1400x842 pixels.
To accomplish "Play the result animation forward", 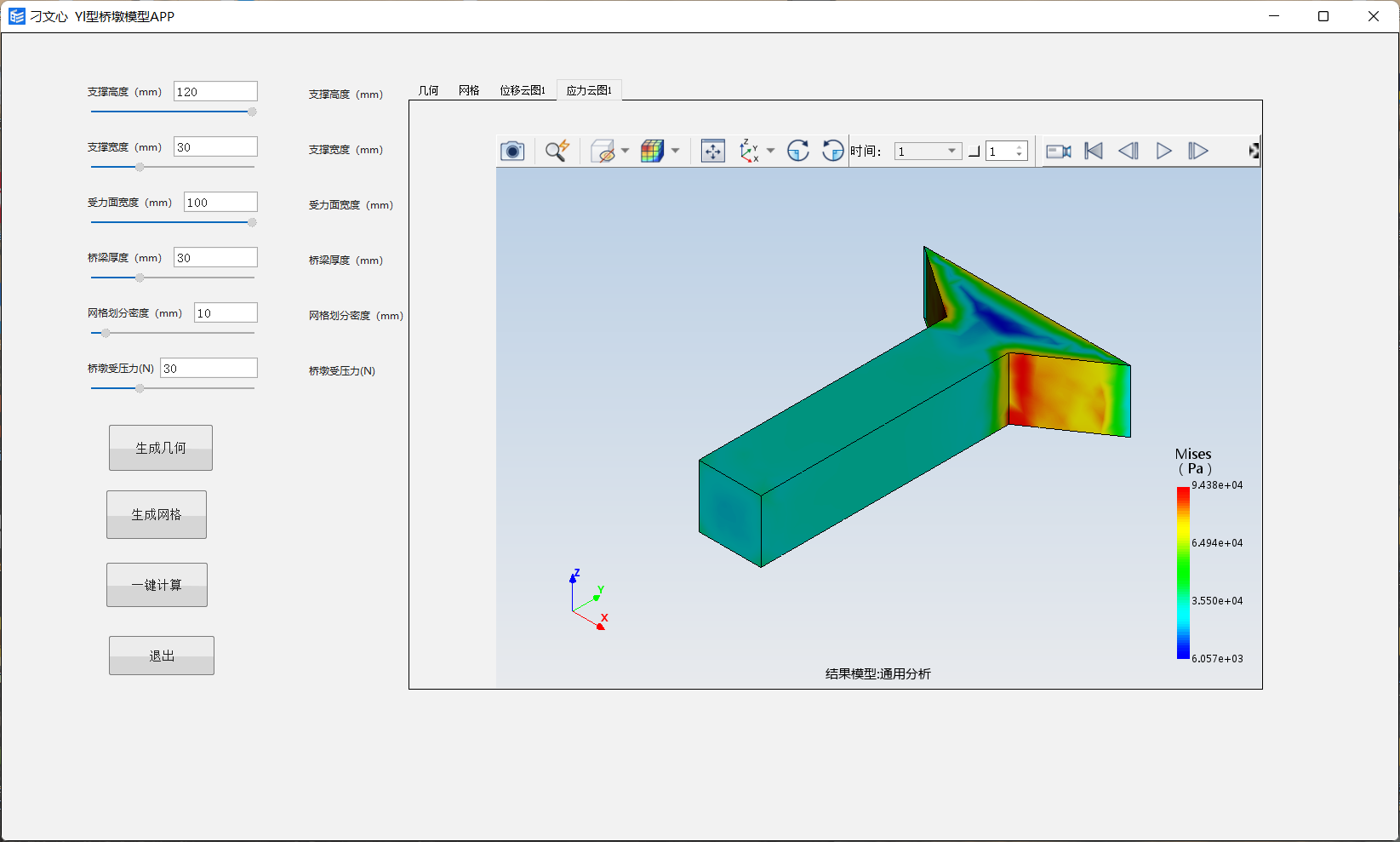I will [x=1163, y=152].
